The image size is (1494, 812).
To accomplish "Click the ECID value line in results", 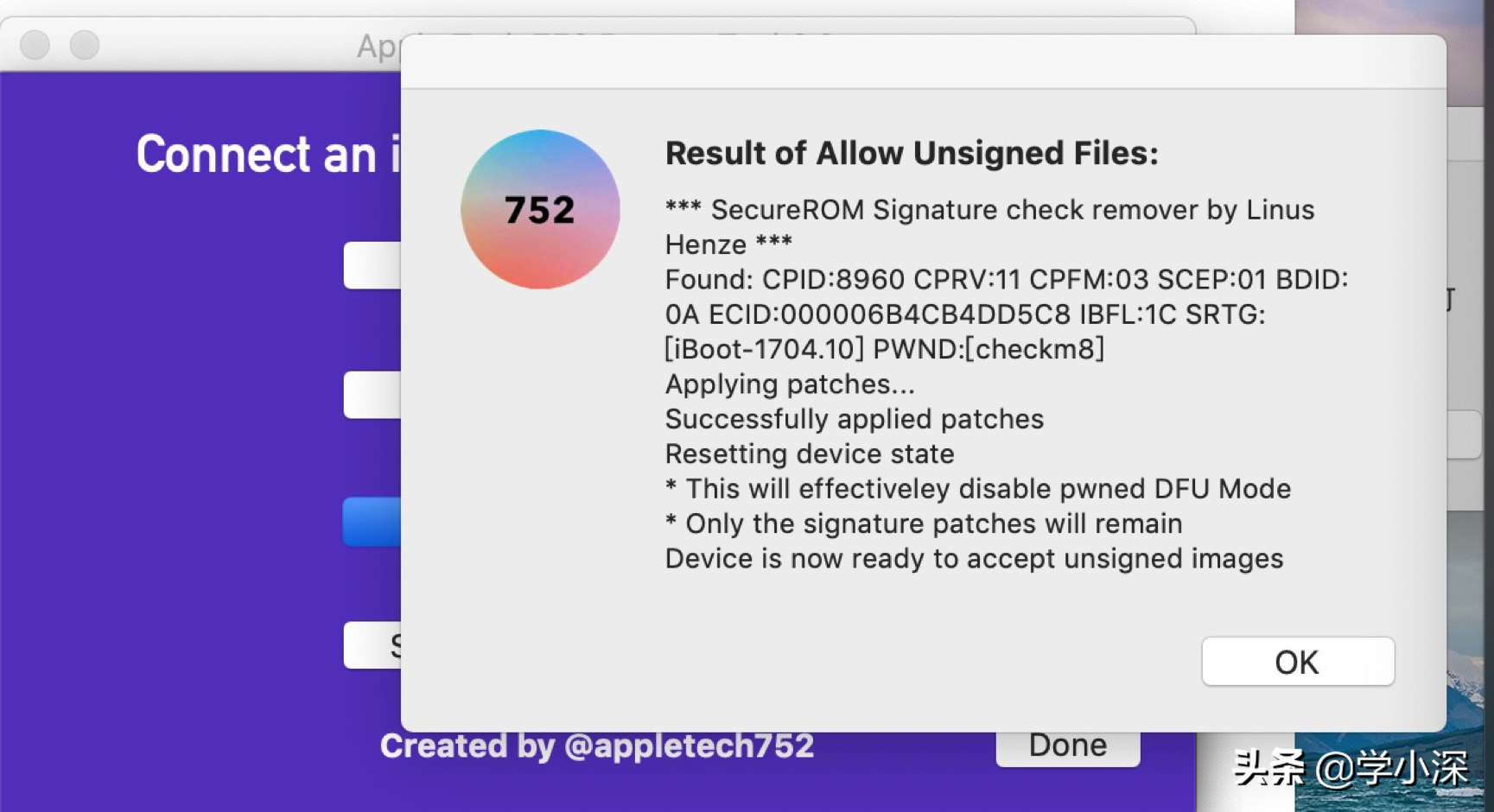I will point(964,314).
